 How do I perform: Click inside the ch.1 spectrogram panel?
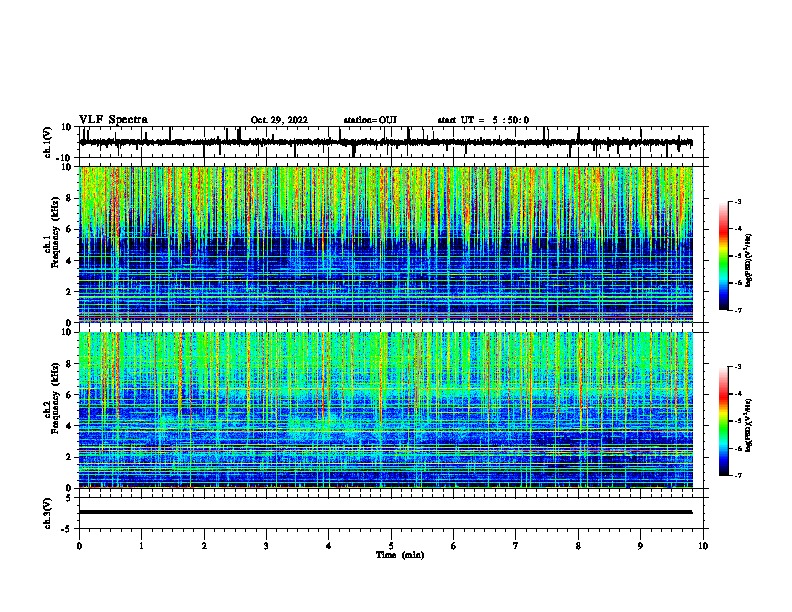point(386,244)
